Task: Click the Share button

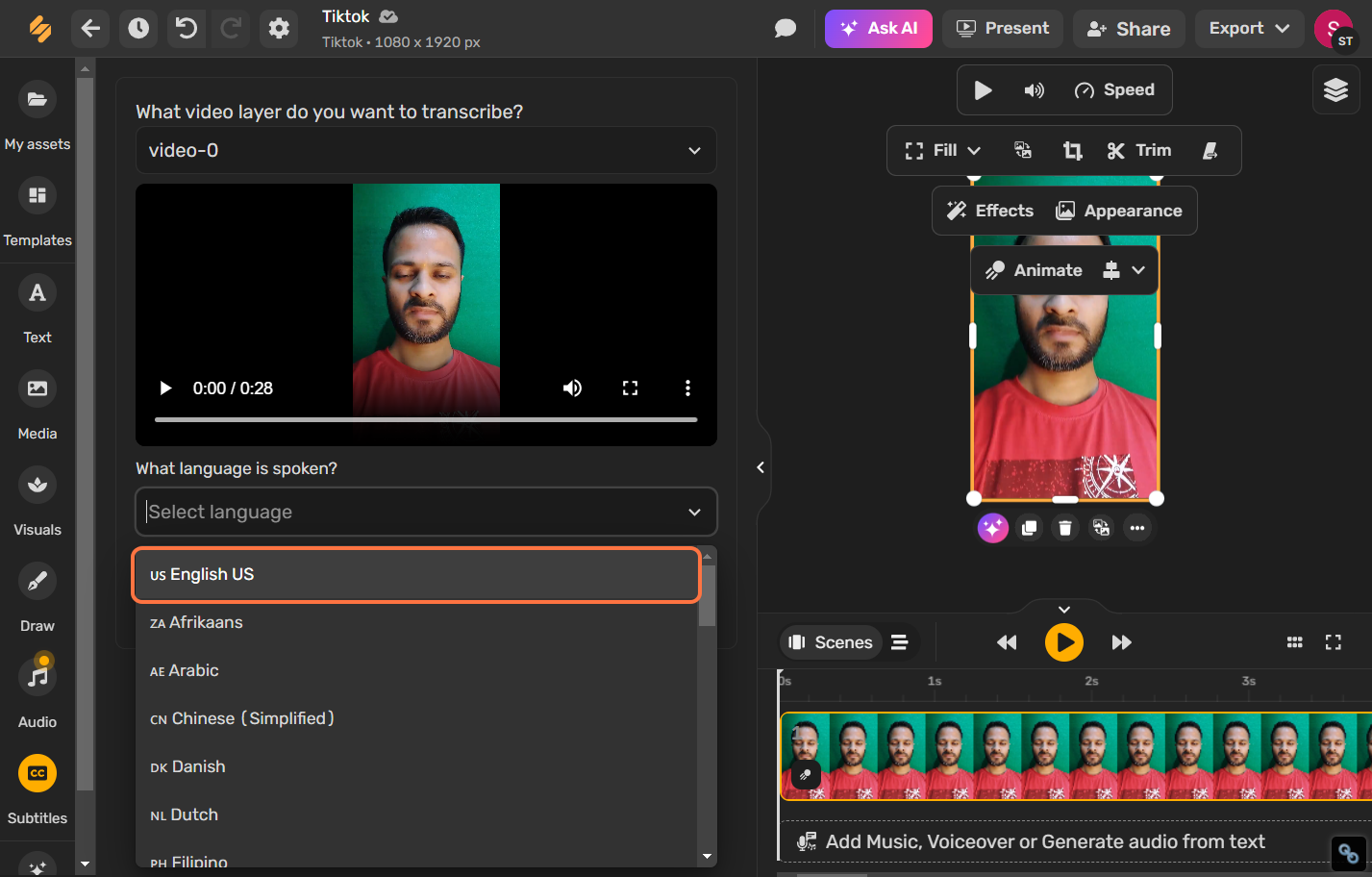Action: [x=1129, y=29]
